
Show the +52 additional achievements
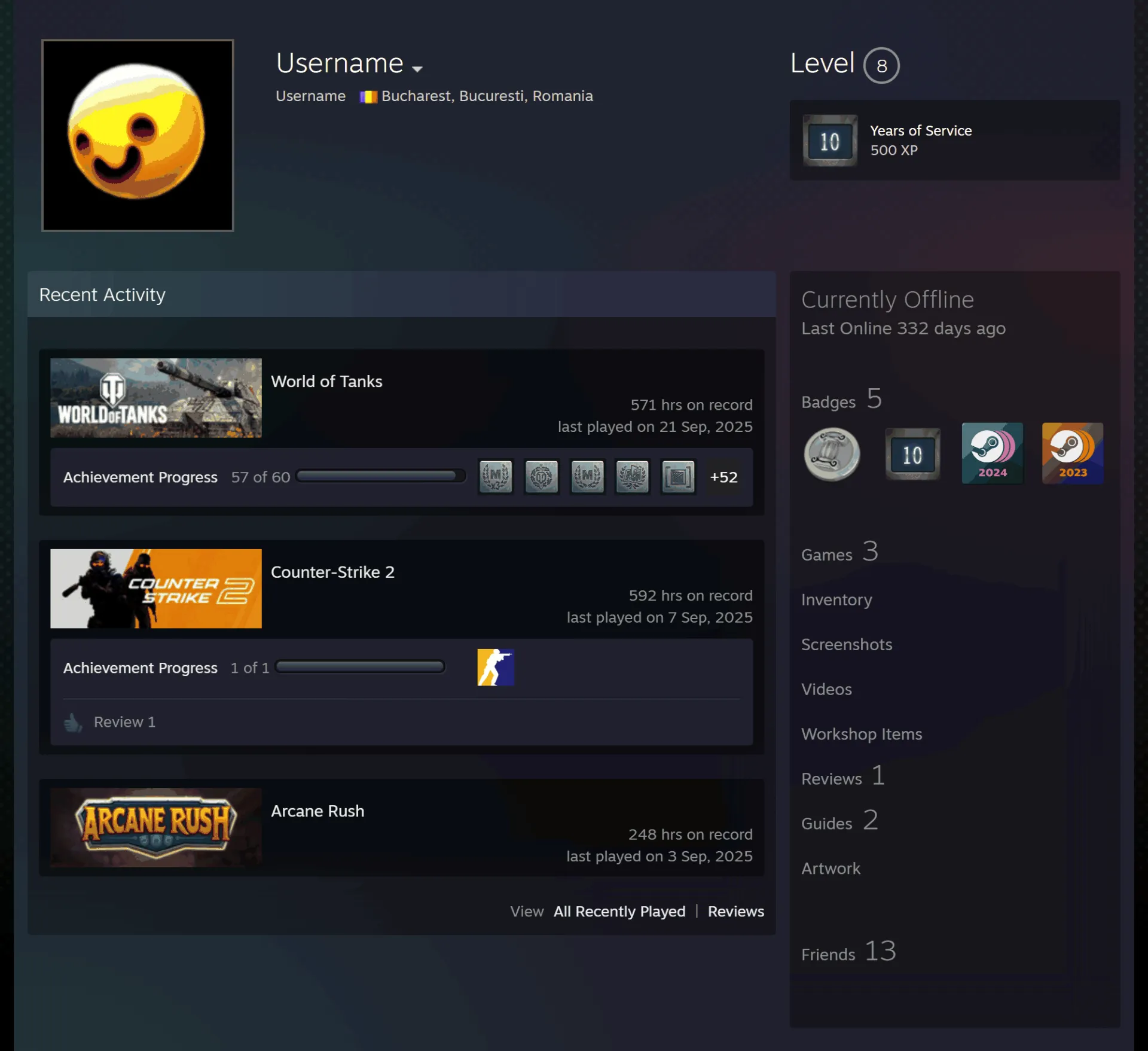(x=723, y=477)
